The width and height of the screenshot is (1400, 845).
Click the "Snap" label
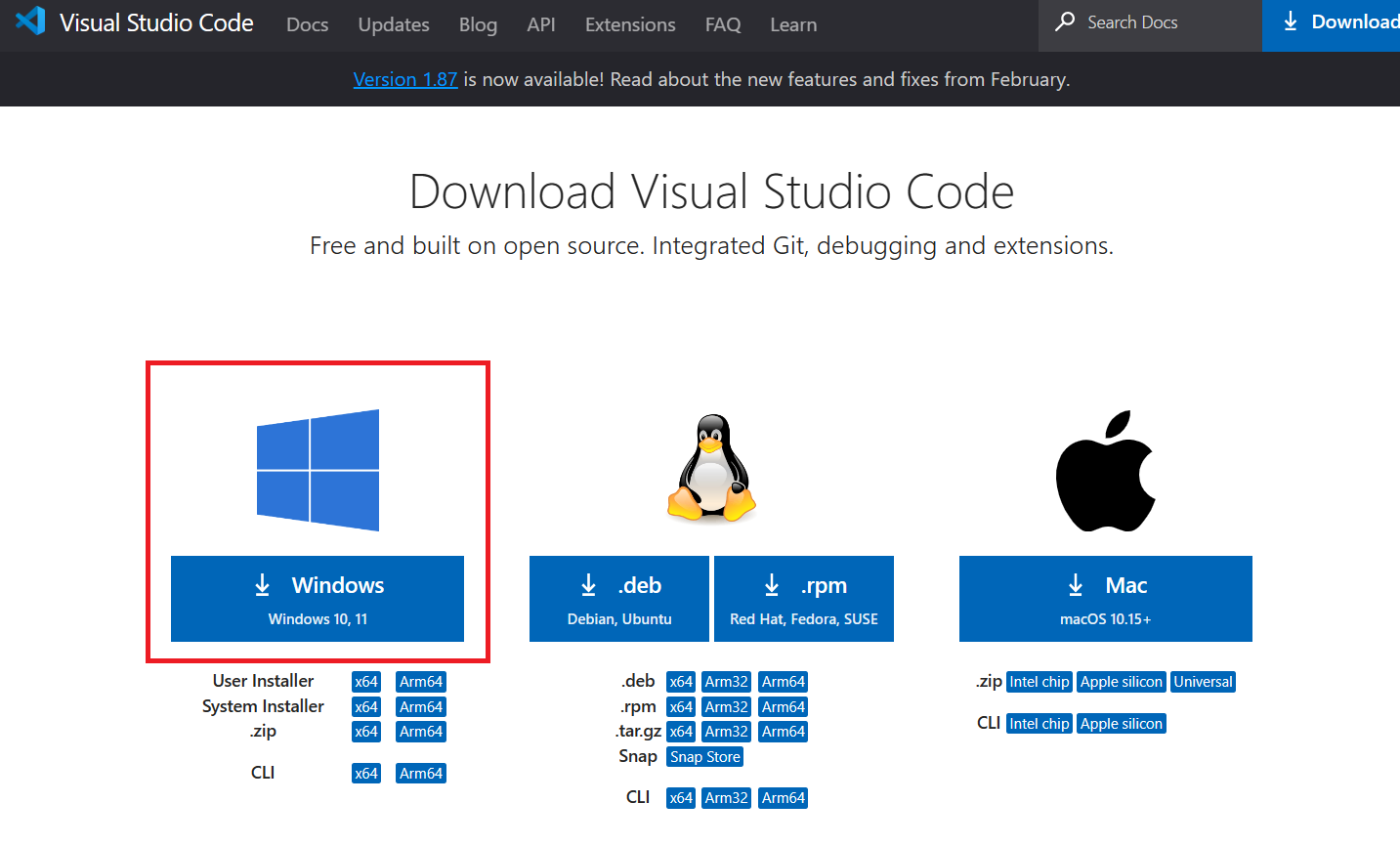coord(638,756)
